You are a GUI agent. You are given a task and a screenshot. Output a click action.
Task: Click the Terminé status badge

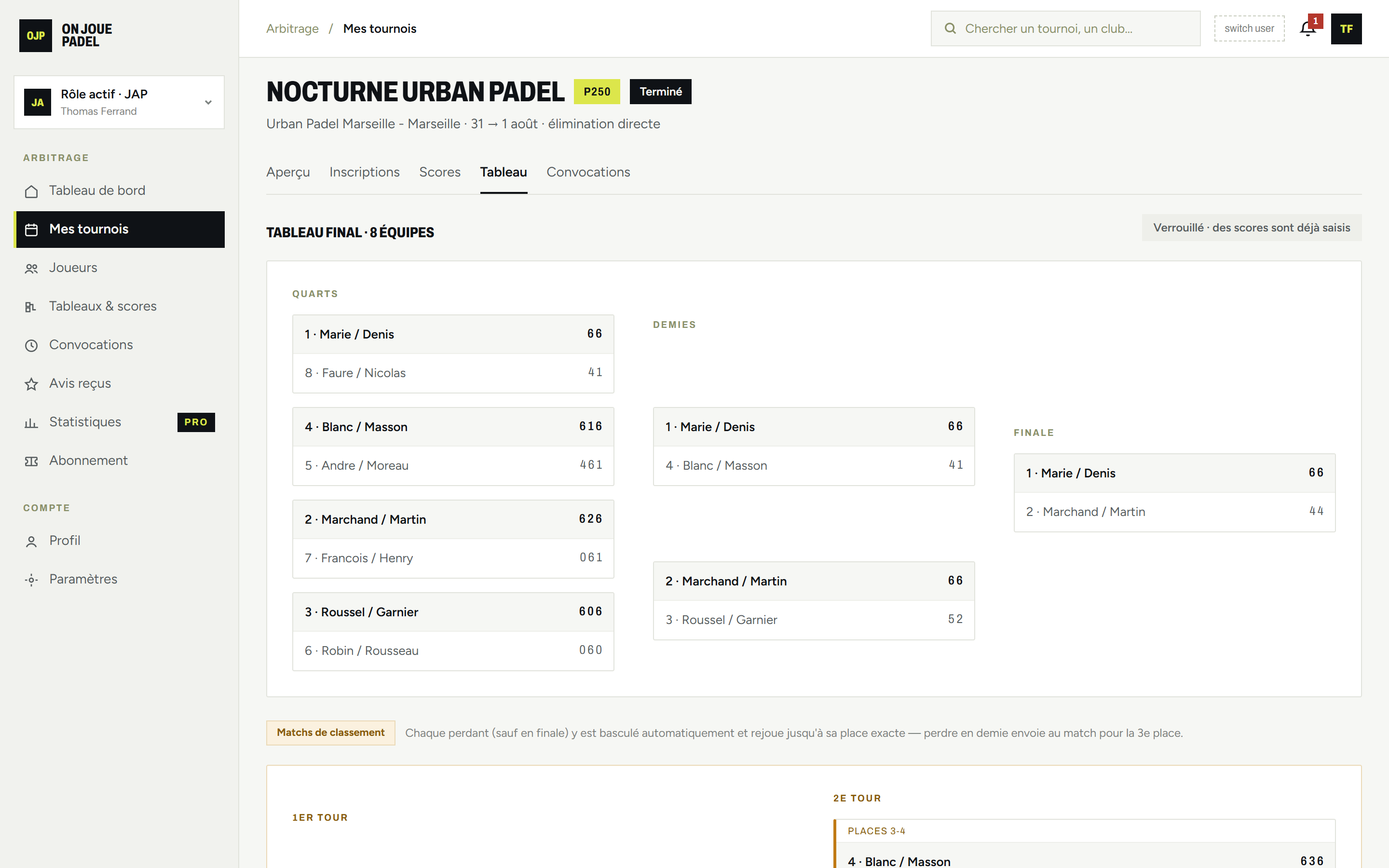point(661,92)
